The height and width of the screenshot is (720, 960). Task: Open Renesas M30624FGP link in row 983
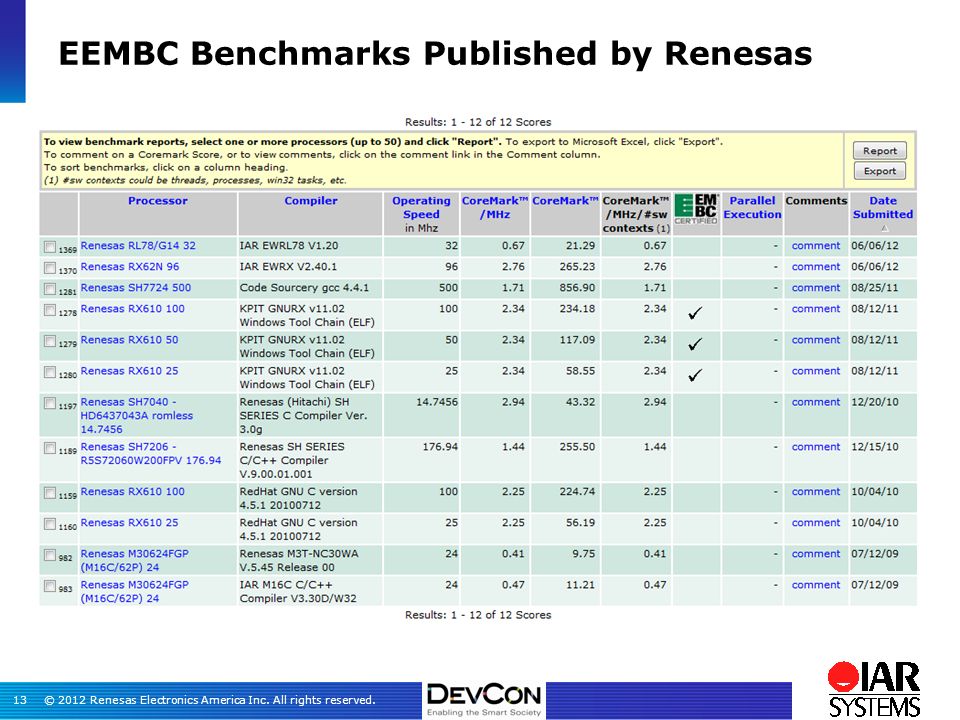[x=135, y=591]
